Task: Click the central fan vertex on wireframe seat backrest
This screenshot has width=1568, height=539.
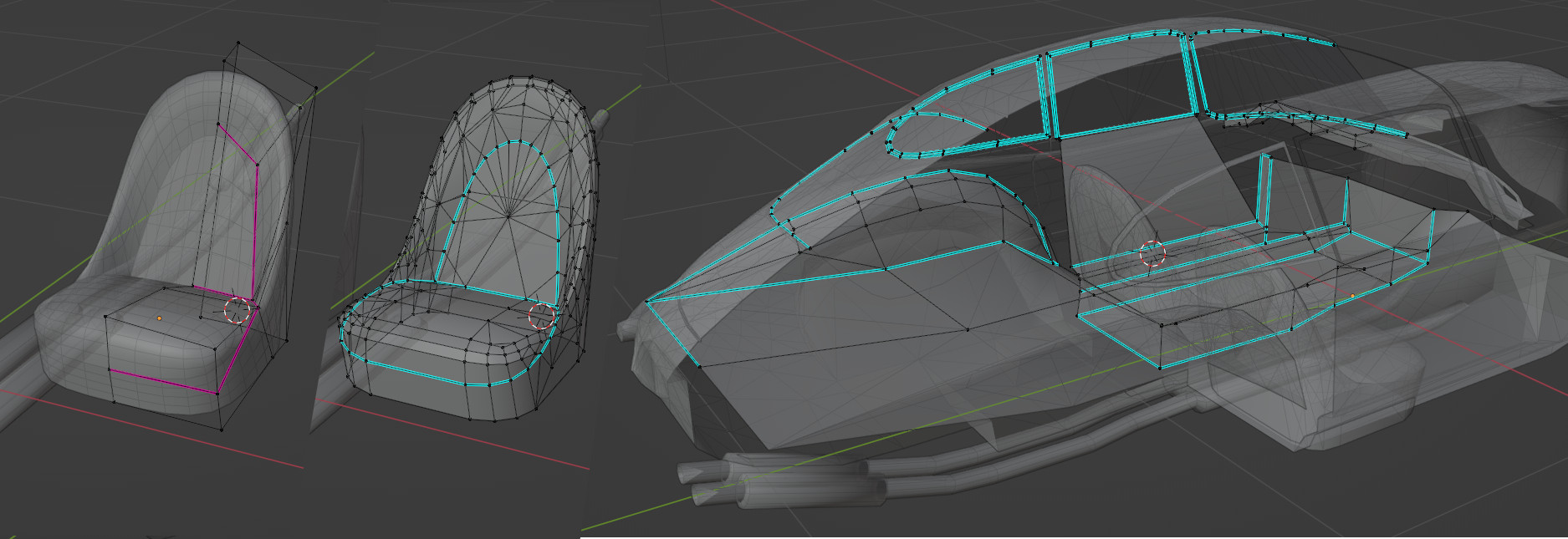Action: tap(509, 217)
